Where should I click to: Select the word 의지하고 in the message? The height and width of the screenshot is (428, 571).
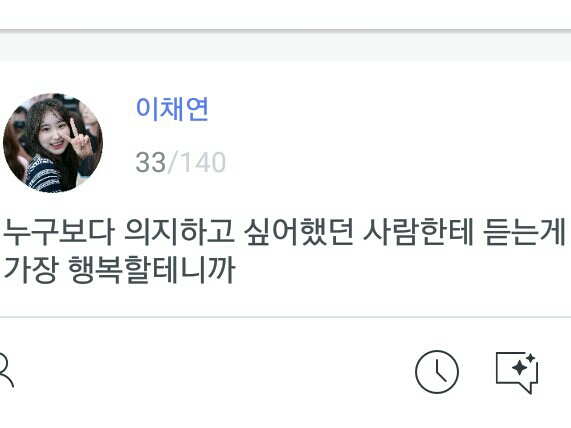point(179,231)
